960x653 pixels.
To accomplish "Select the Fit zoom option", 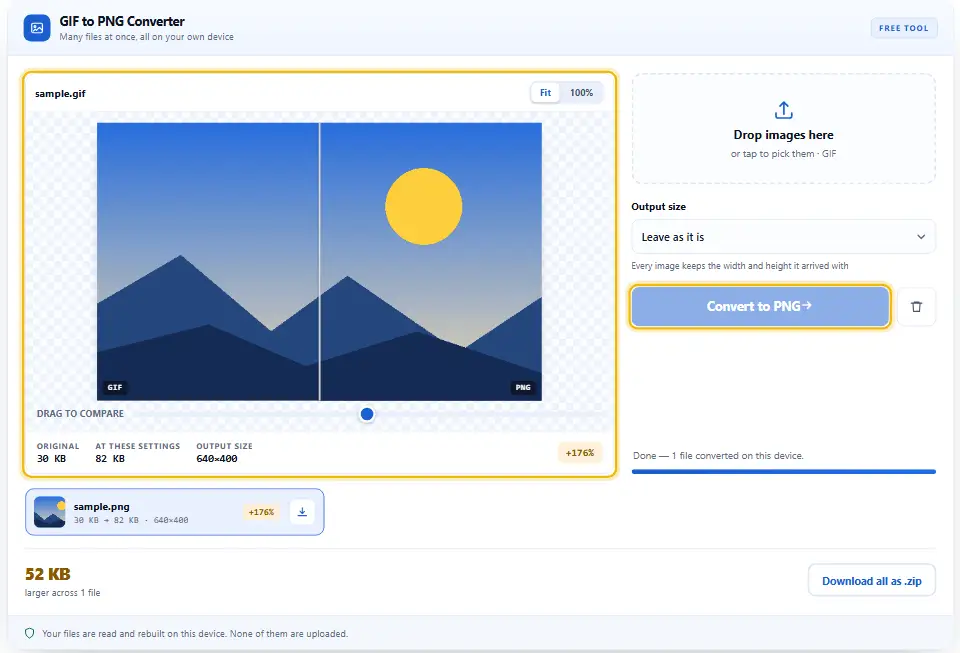I will (x=545, y=92).
